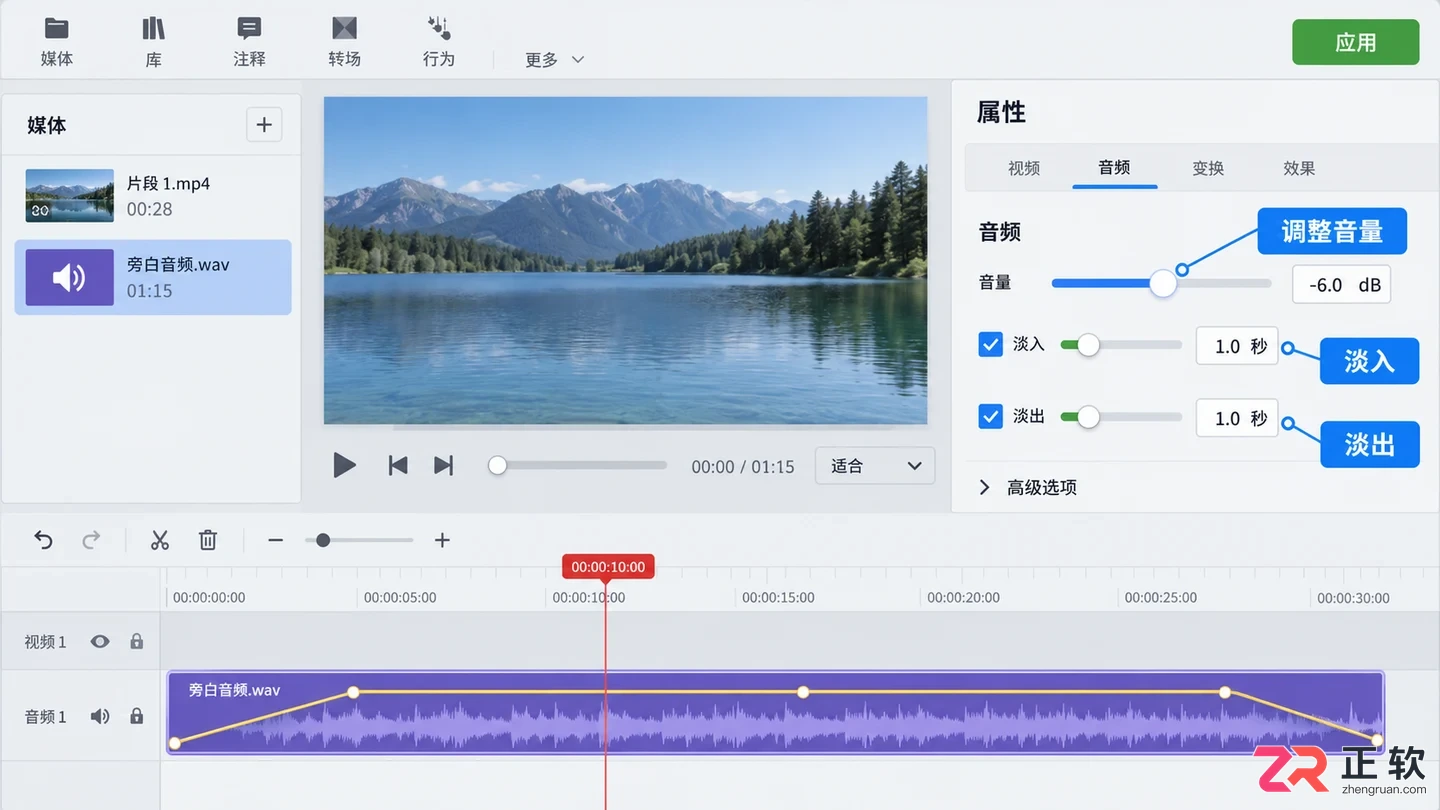Screen dimensions: 1440x810
Task: Open the 转场 transitions tool
Action: pos(344,42)
